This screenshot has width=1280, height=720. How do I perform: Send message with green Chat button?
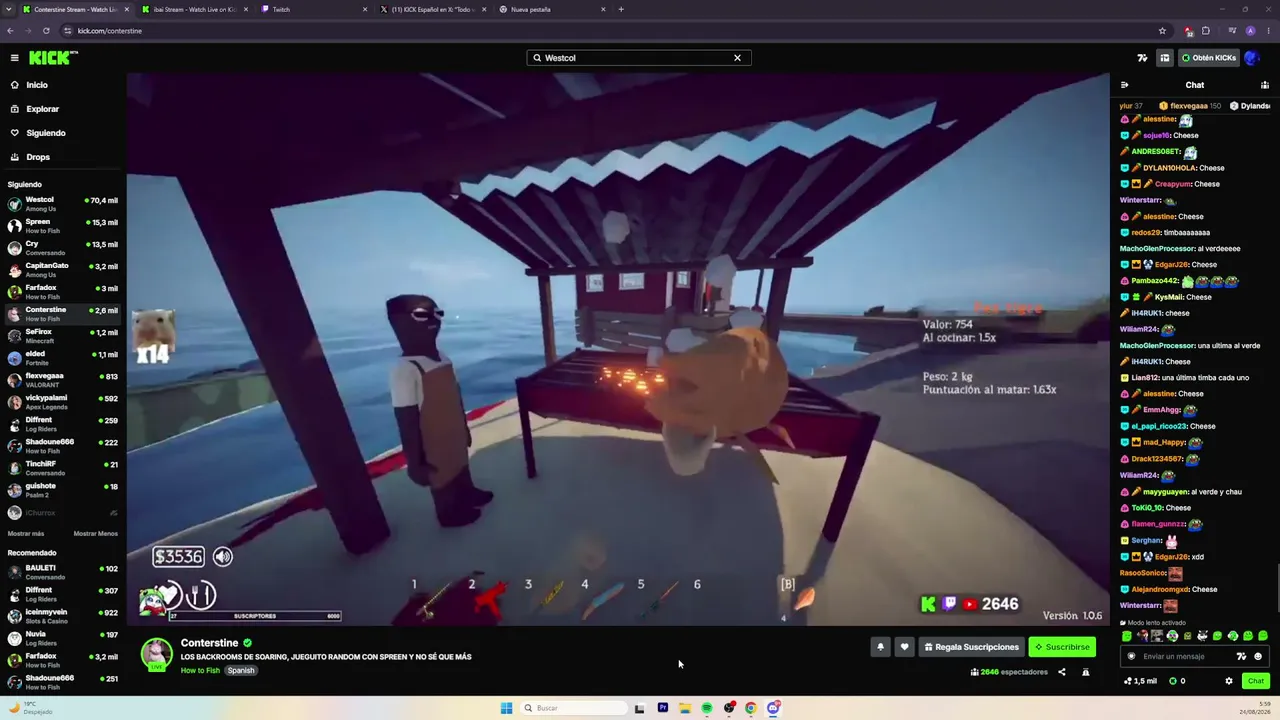1256,681
